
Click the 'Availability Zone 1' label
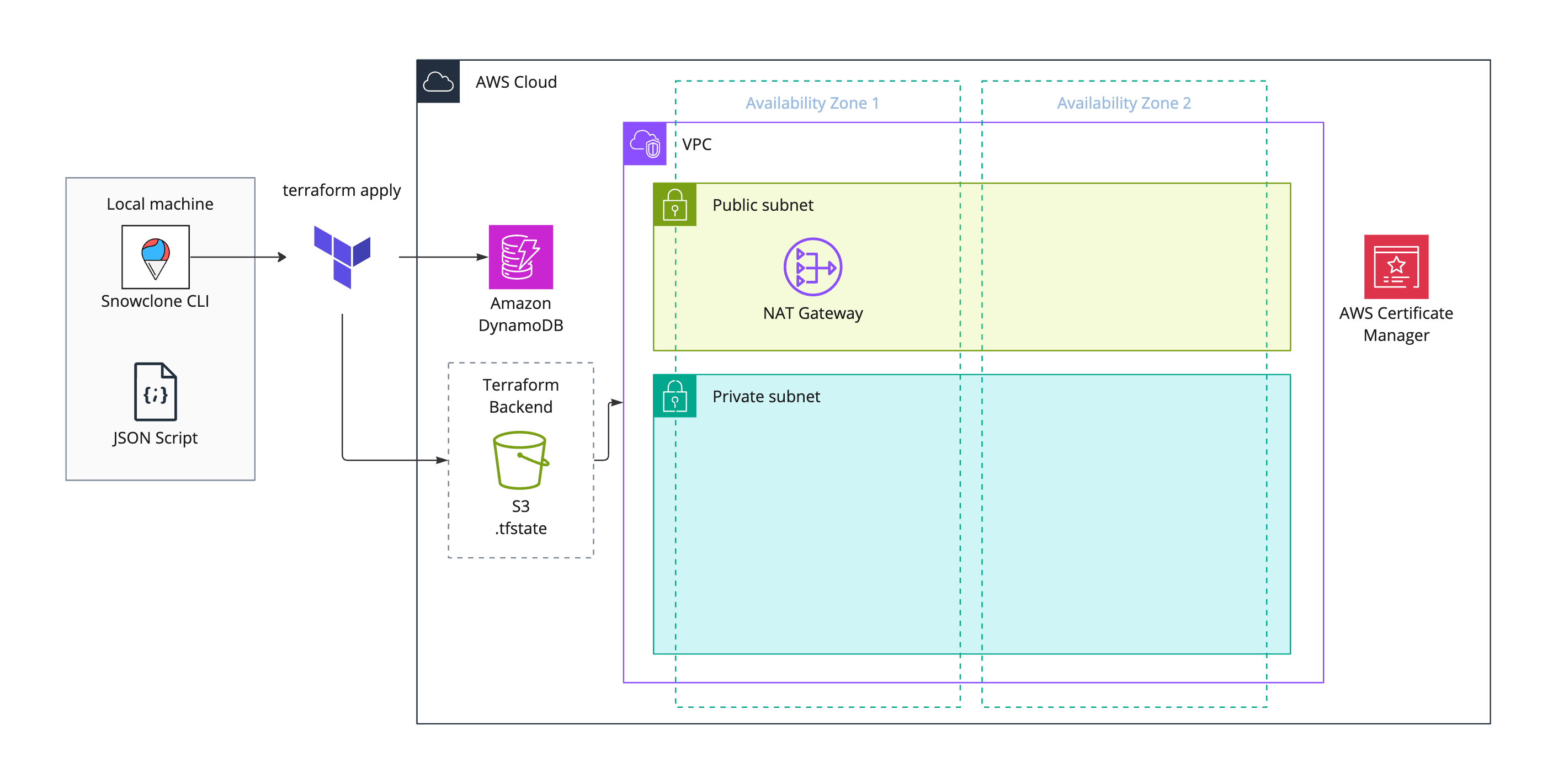(813, 103)
